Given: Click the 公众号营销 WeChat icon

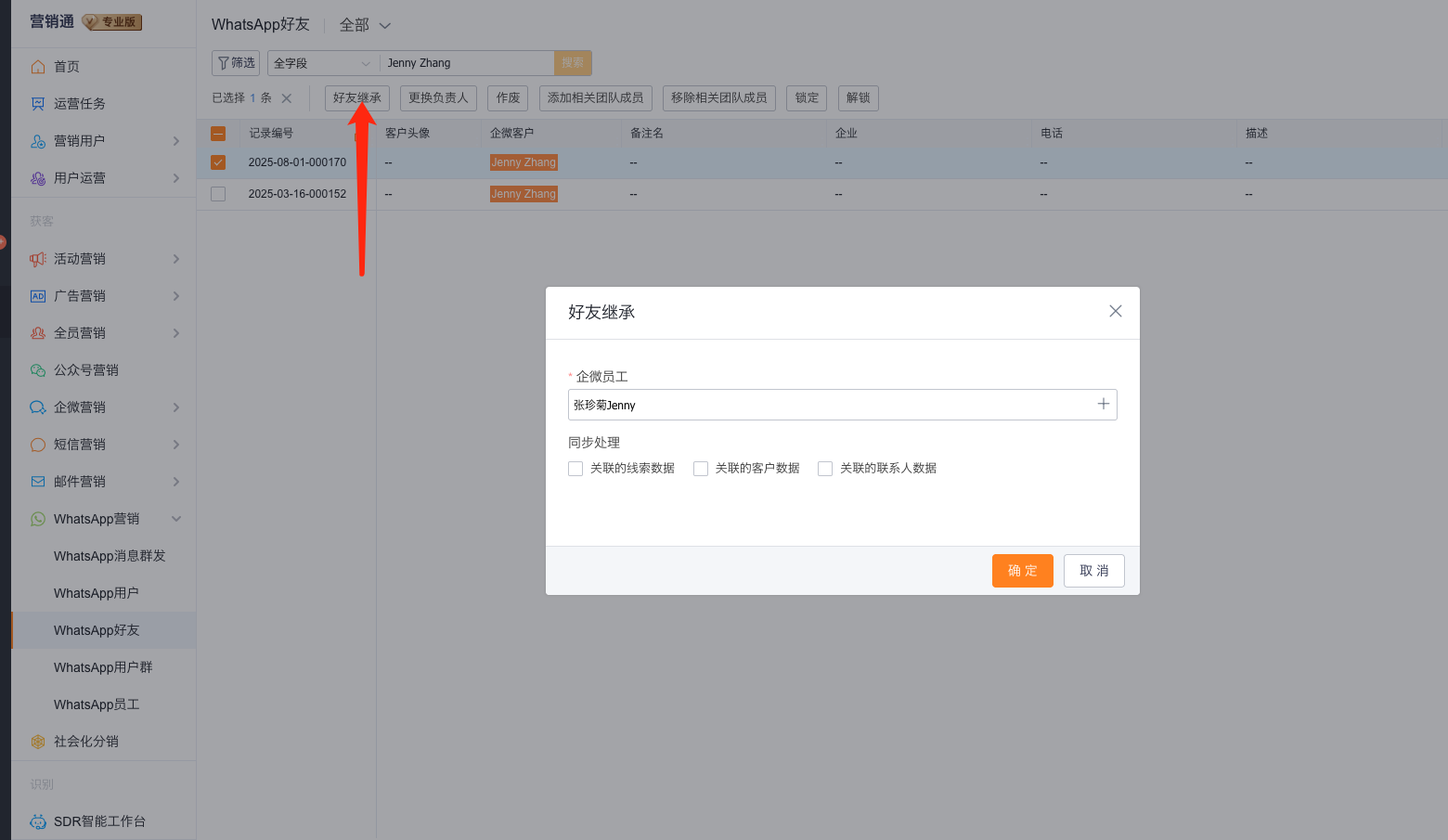Looking at the screenshot, I should (x=38, y=370).
